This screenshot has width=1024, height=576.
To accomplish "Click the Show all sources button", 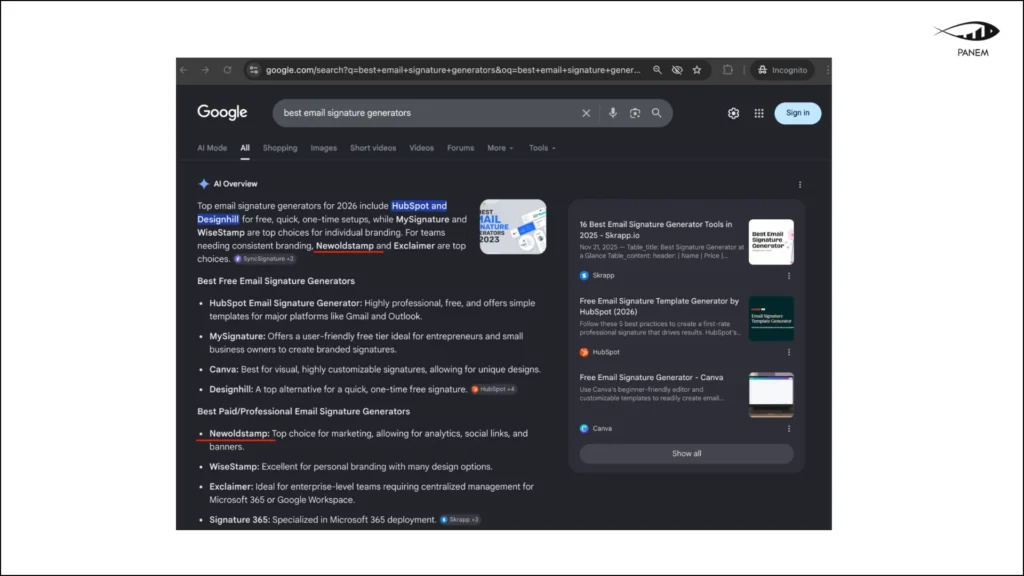I will 686,454.
